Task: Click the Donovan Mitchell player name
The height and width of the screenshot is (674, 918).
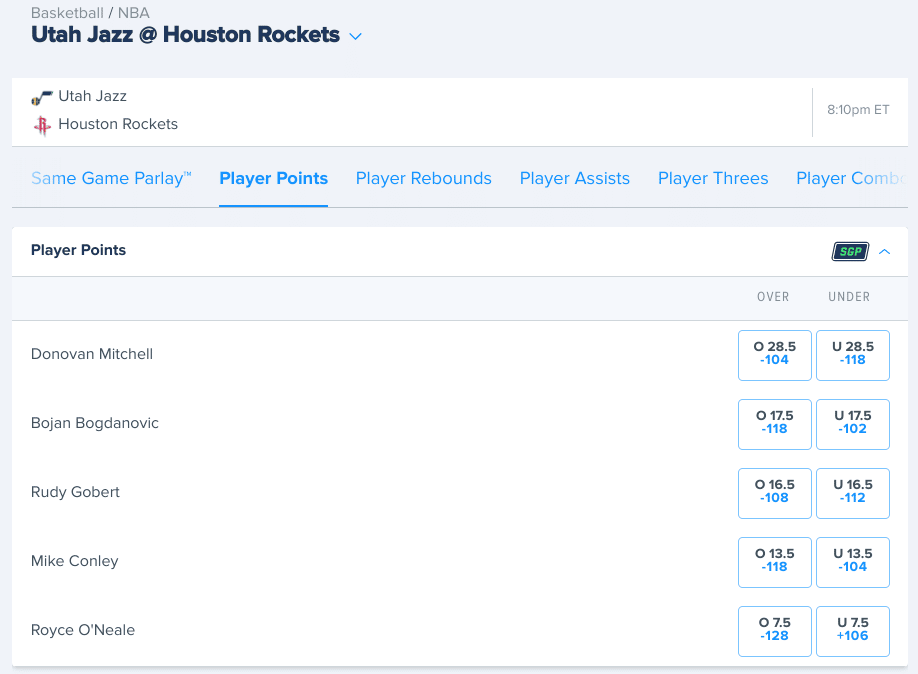Action: pyautogui.click(x=92, y=354)
